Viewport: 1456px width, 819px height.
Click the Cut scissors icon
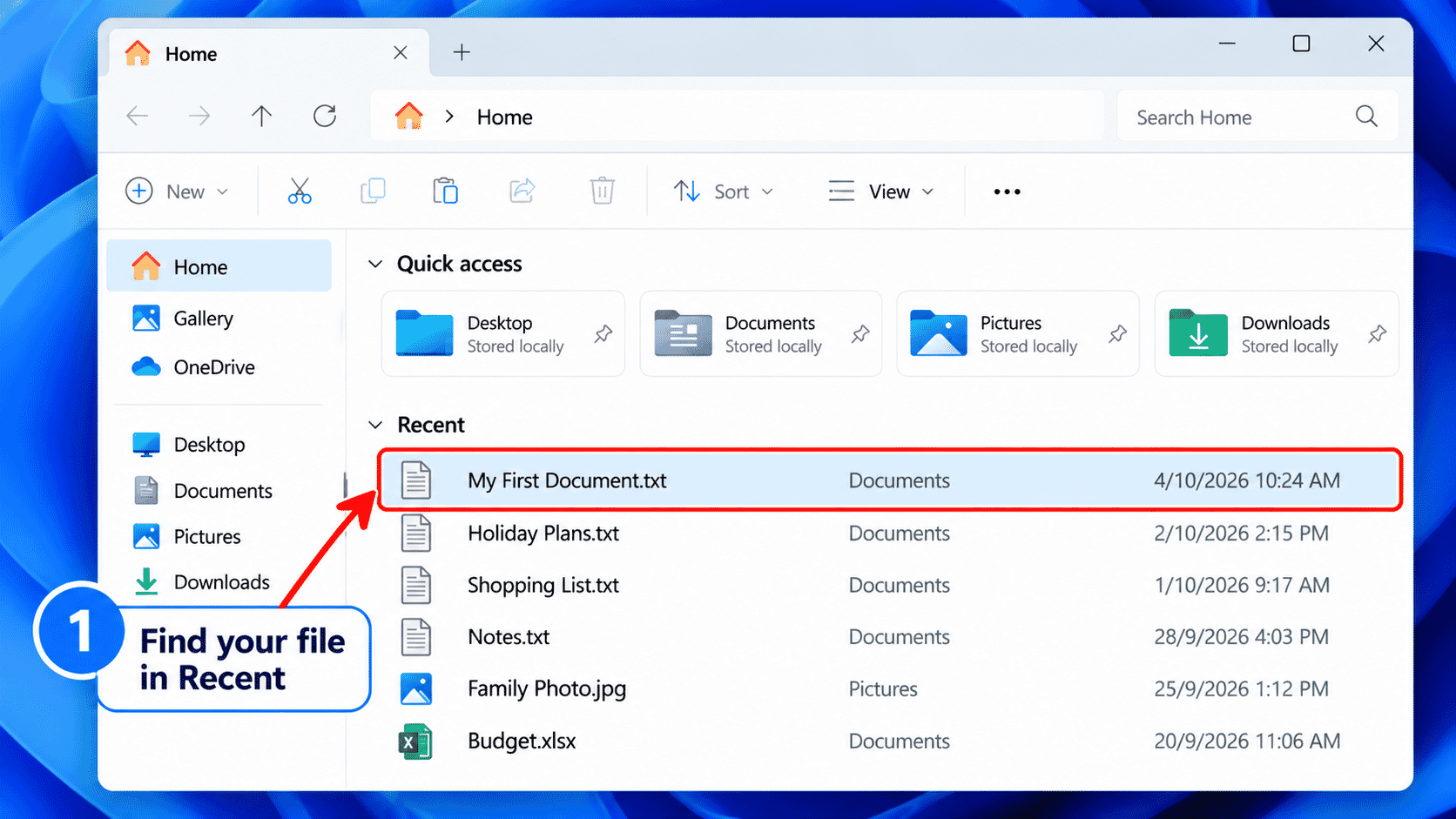tap(300, 191)
